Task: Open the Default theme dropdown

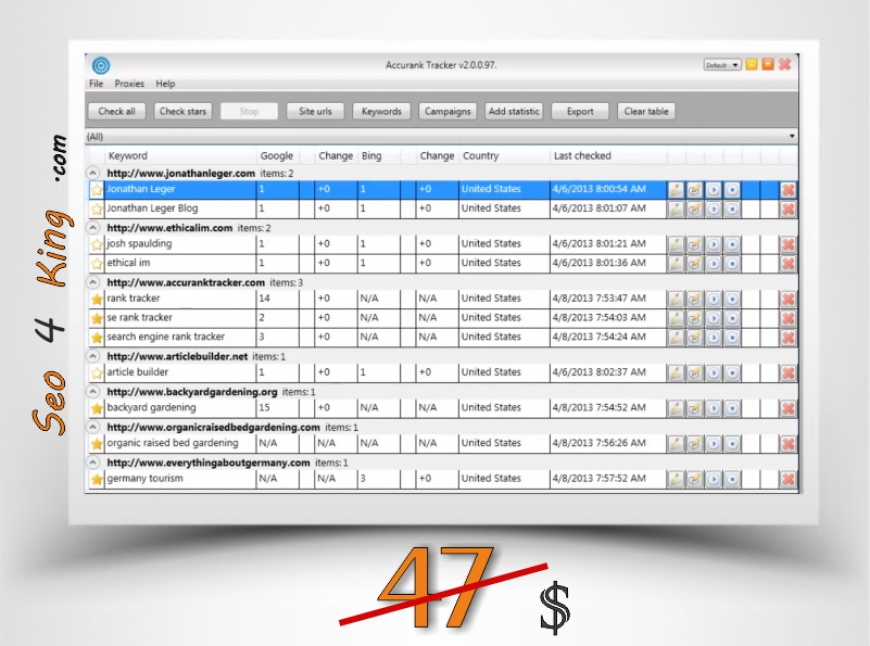Action: (722, 65)
